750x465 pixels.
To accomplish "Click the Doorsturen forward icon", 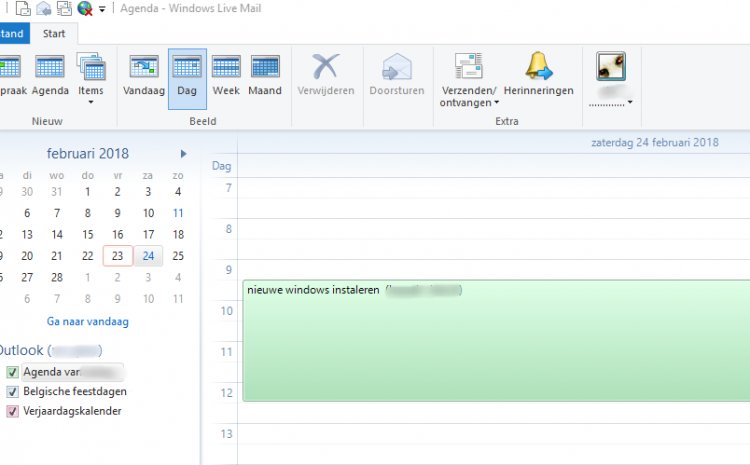I will [396, 76].
